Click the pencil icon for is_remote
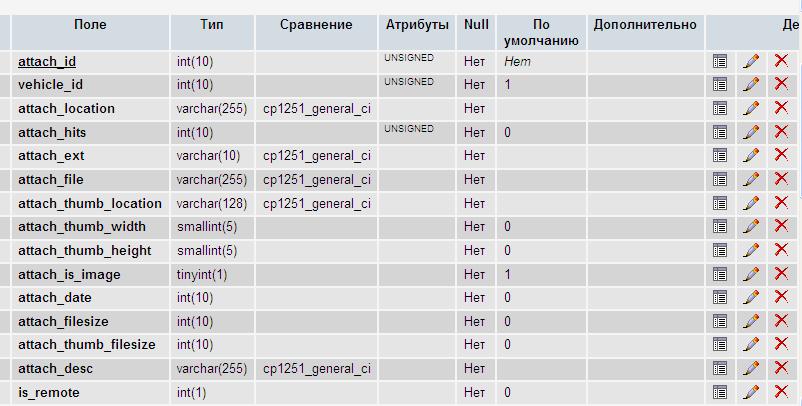Image resolution: width=802 pixels, height=406 pixels. [751, 392]
